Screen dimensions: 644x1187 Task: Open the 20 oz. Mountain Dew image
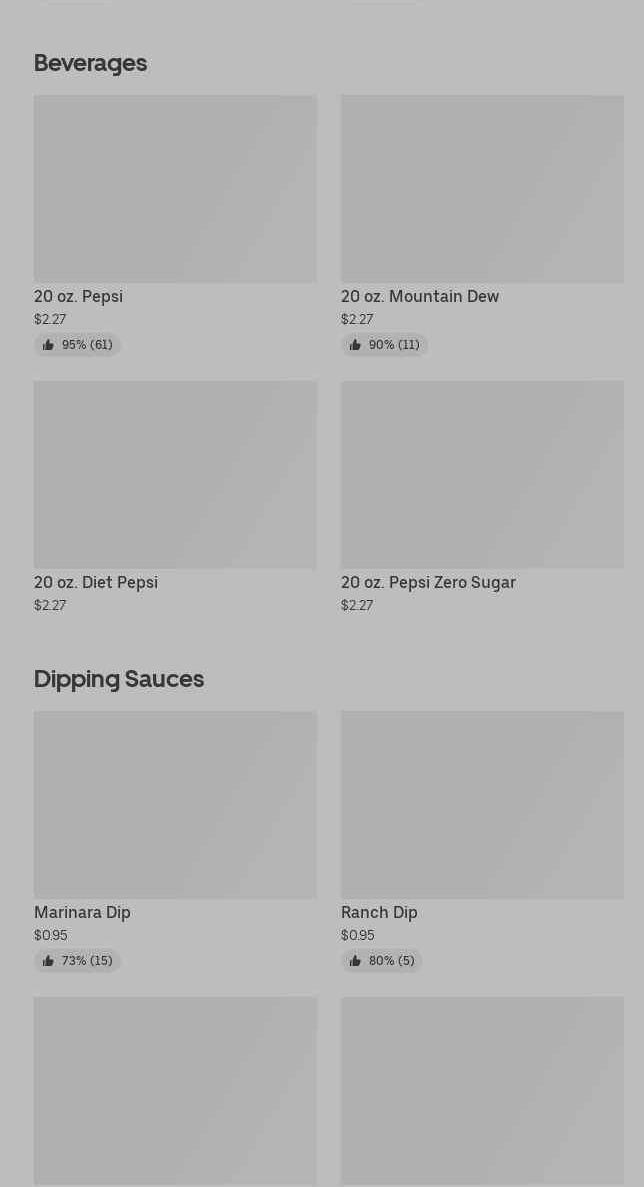pos(482,189)
